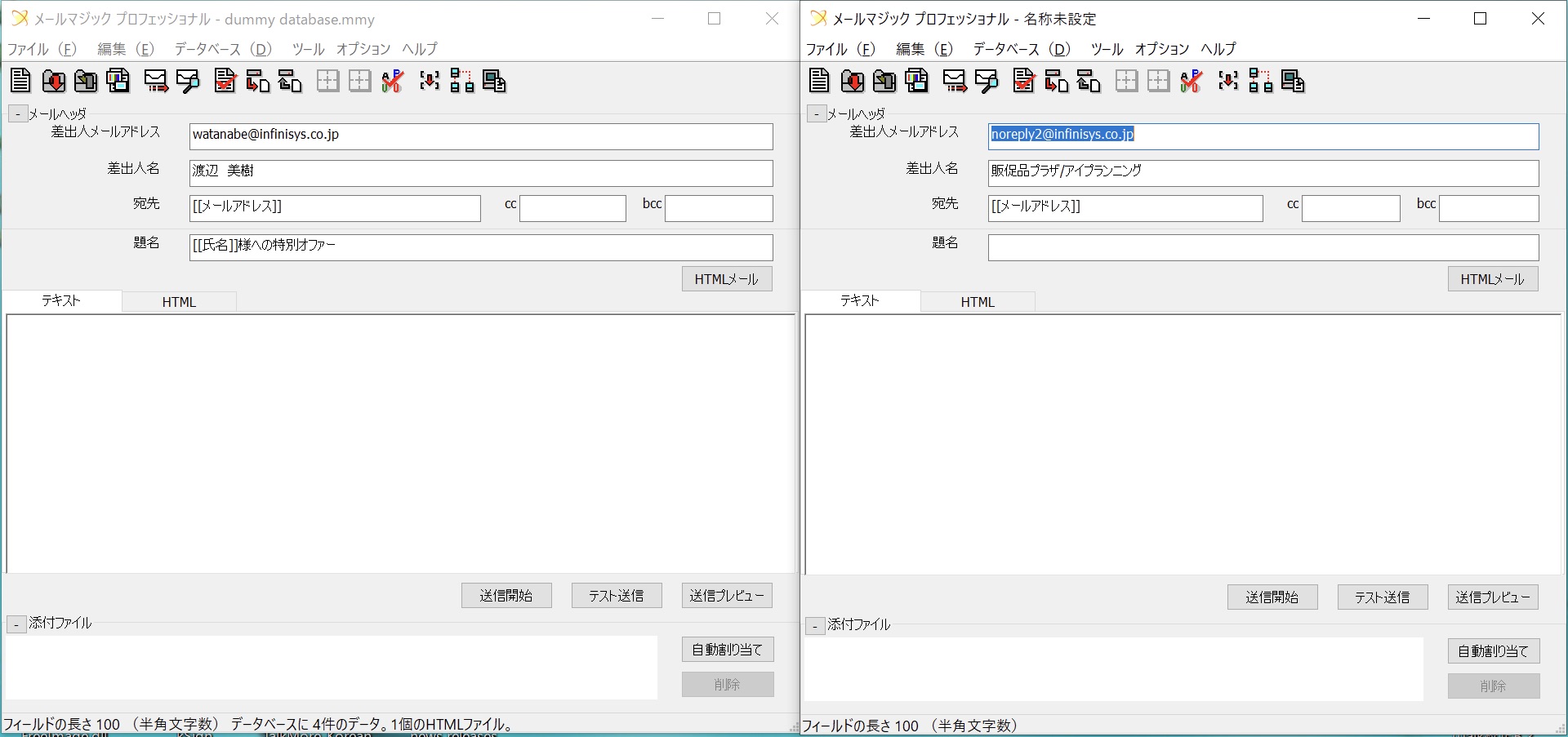1568x737 pixels.
Task: Open オプション menu in 名称未設定 window
Action: click(1161, 49)
